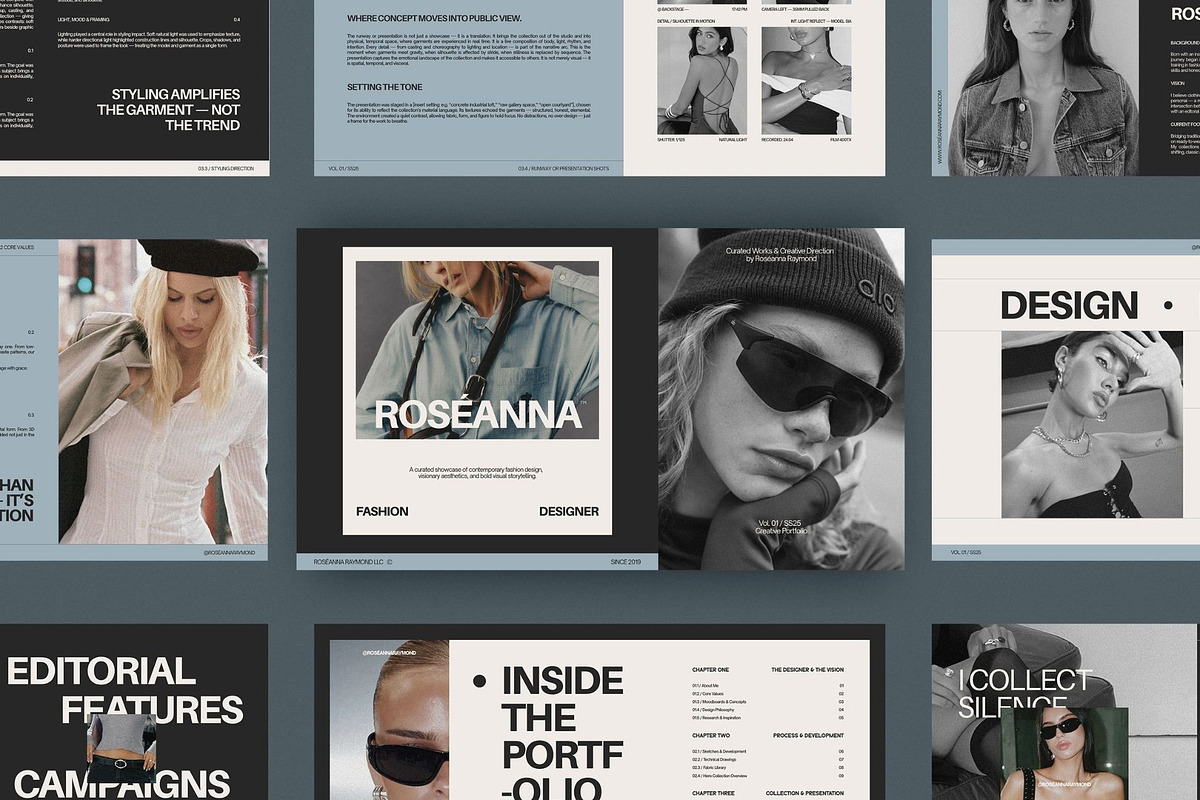
Task: Open the blonde woman with beret photo
Action: [x=163, y=391]
